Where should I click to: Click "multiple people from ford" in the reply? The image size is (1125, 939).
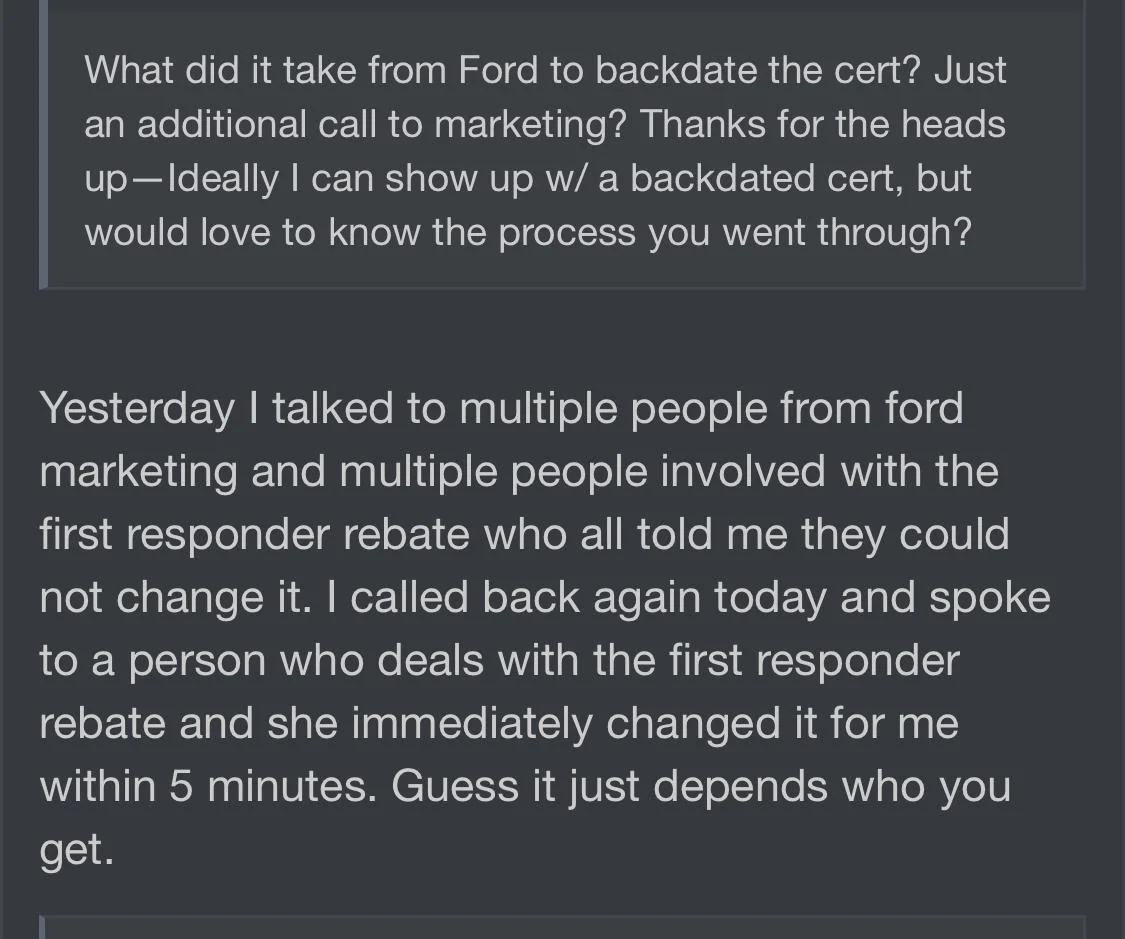point(711,409)
